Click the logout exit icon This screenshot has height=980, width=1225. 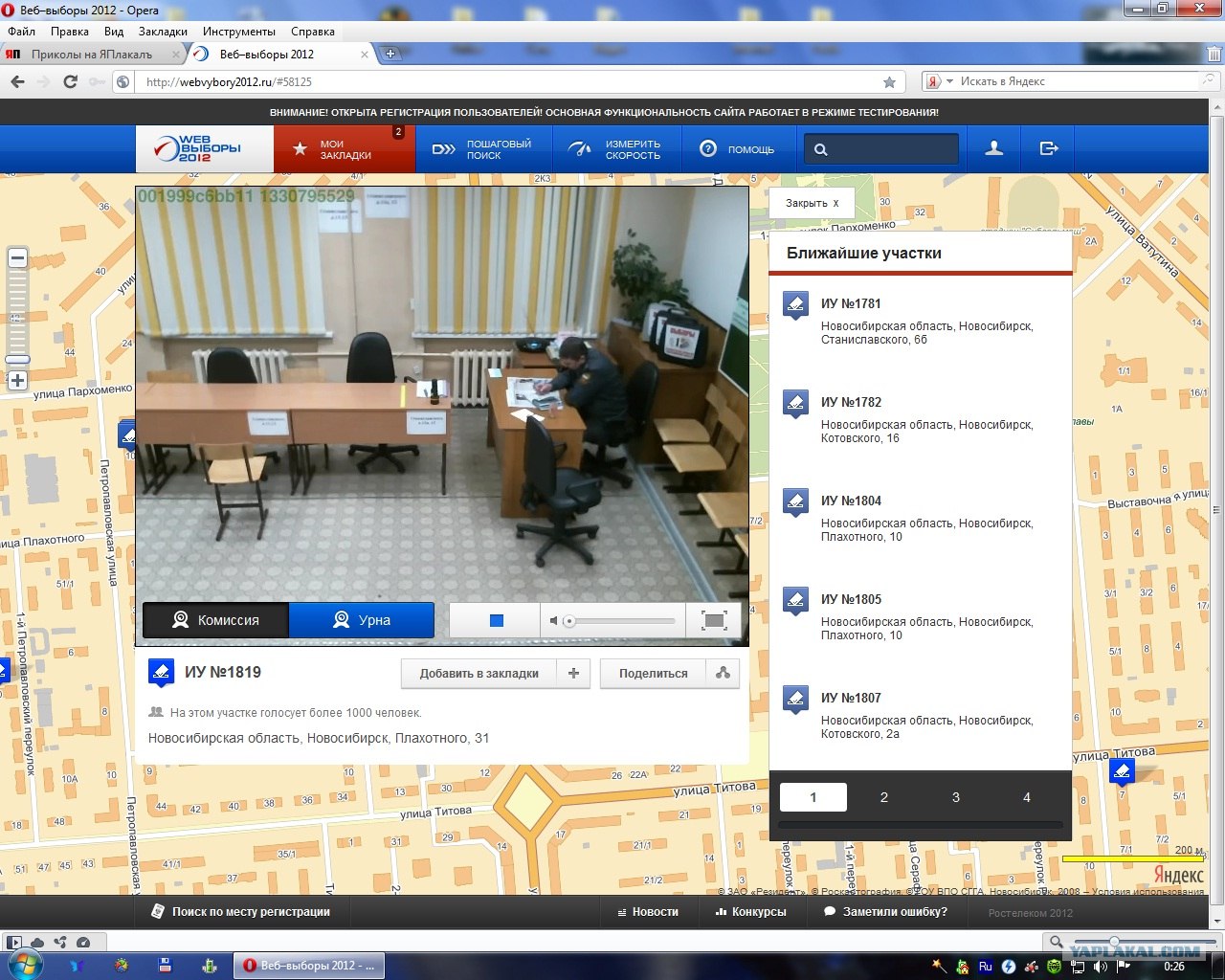tap(1049, 148)
